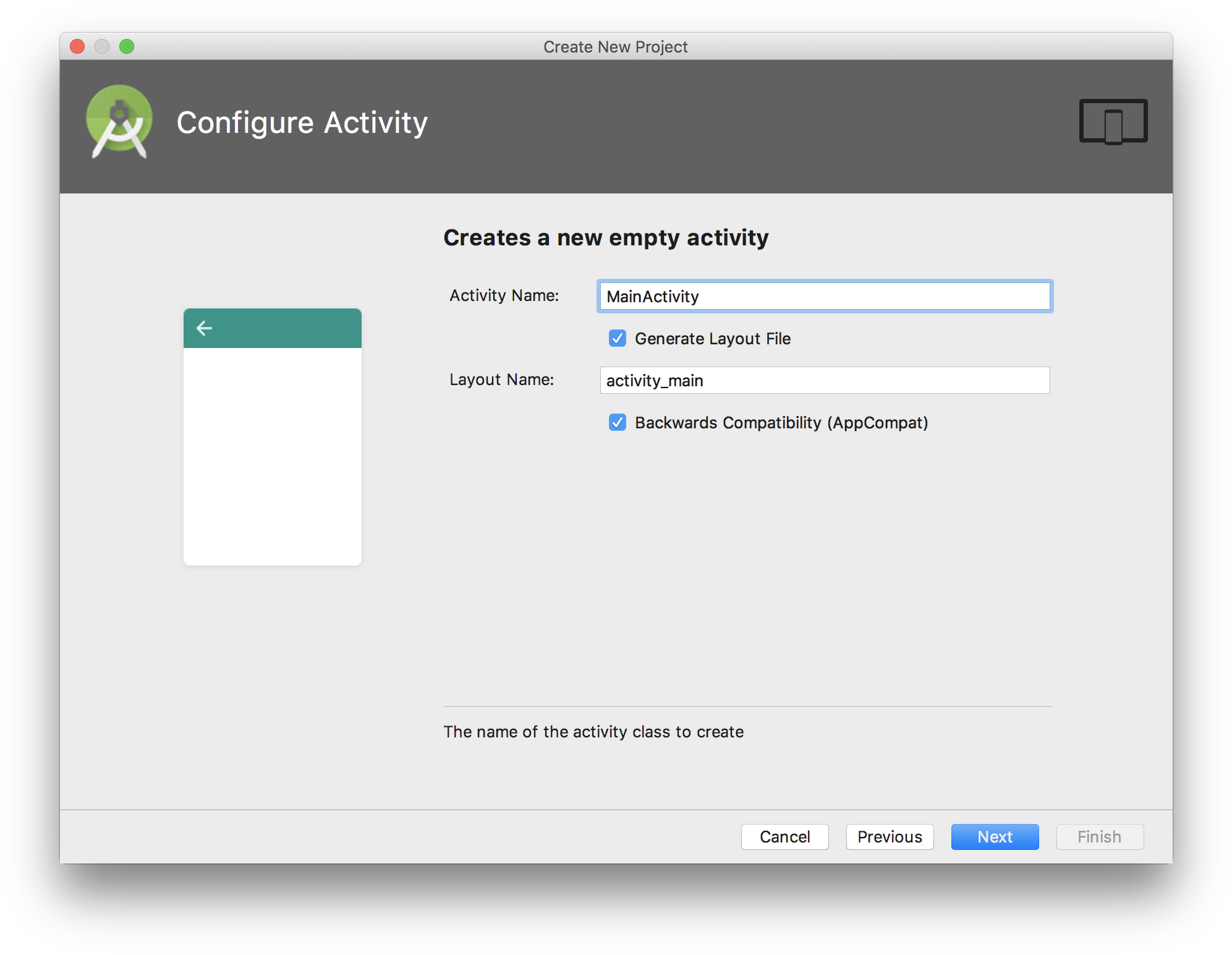The image size is (1232, 955).
Task: Click the 'Configure Activity' header title
Action: (x=302, y=122)
